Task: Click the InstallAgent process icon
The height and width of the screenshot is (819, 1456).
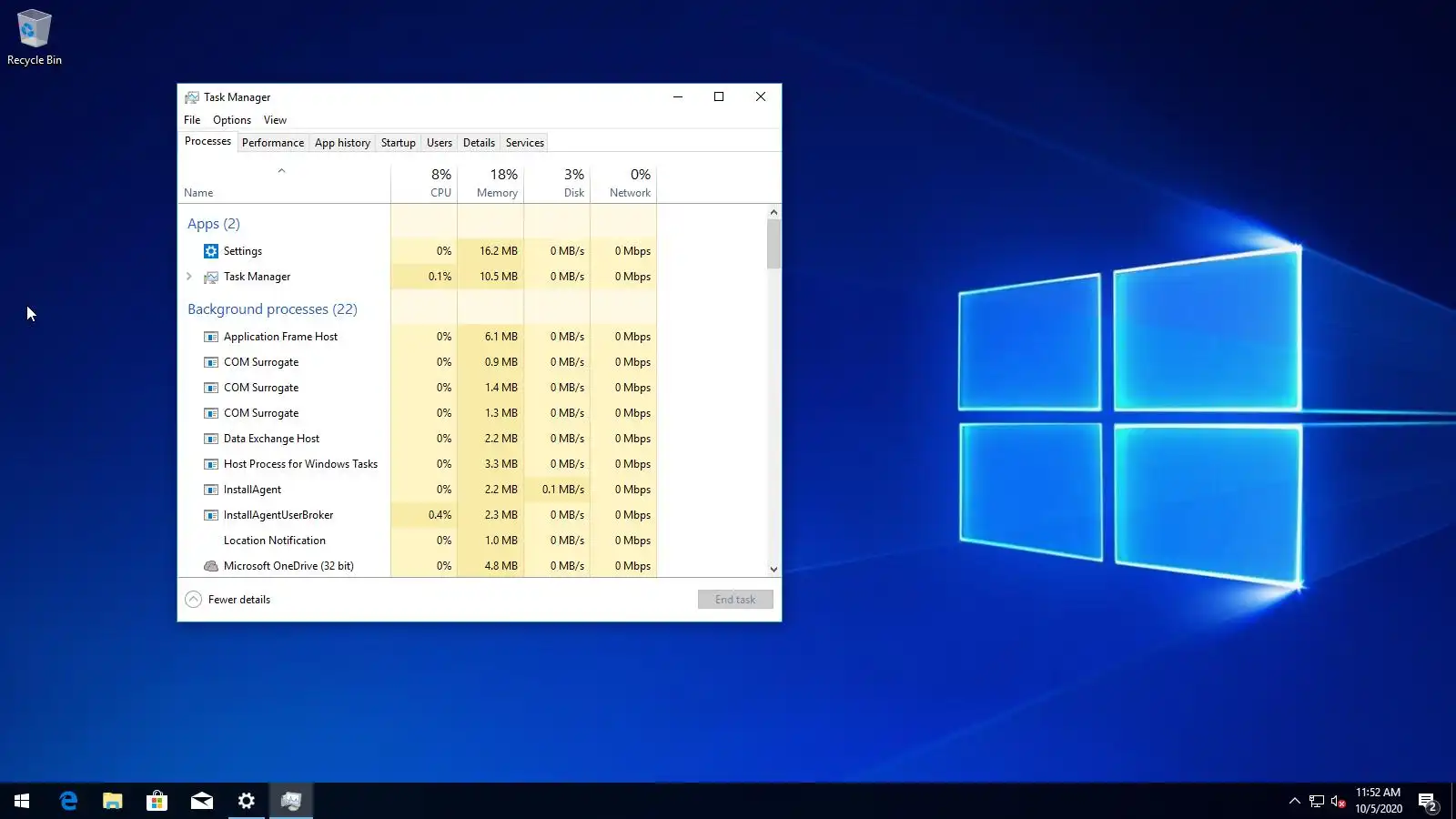Action: (x=211, y=490)
